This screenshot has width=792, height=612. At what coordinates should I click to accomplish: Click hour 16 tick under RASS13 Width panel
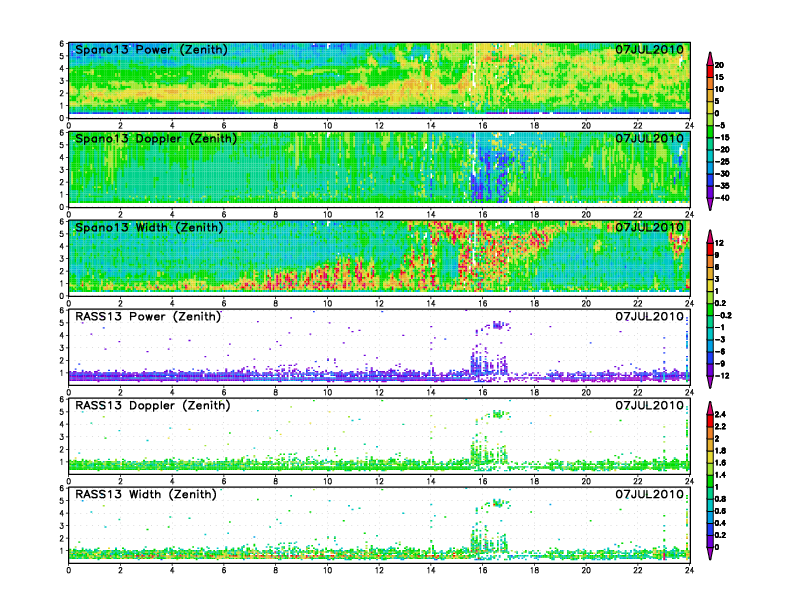tap(483, 570)
